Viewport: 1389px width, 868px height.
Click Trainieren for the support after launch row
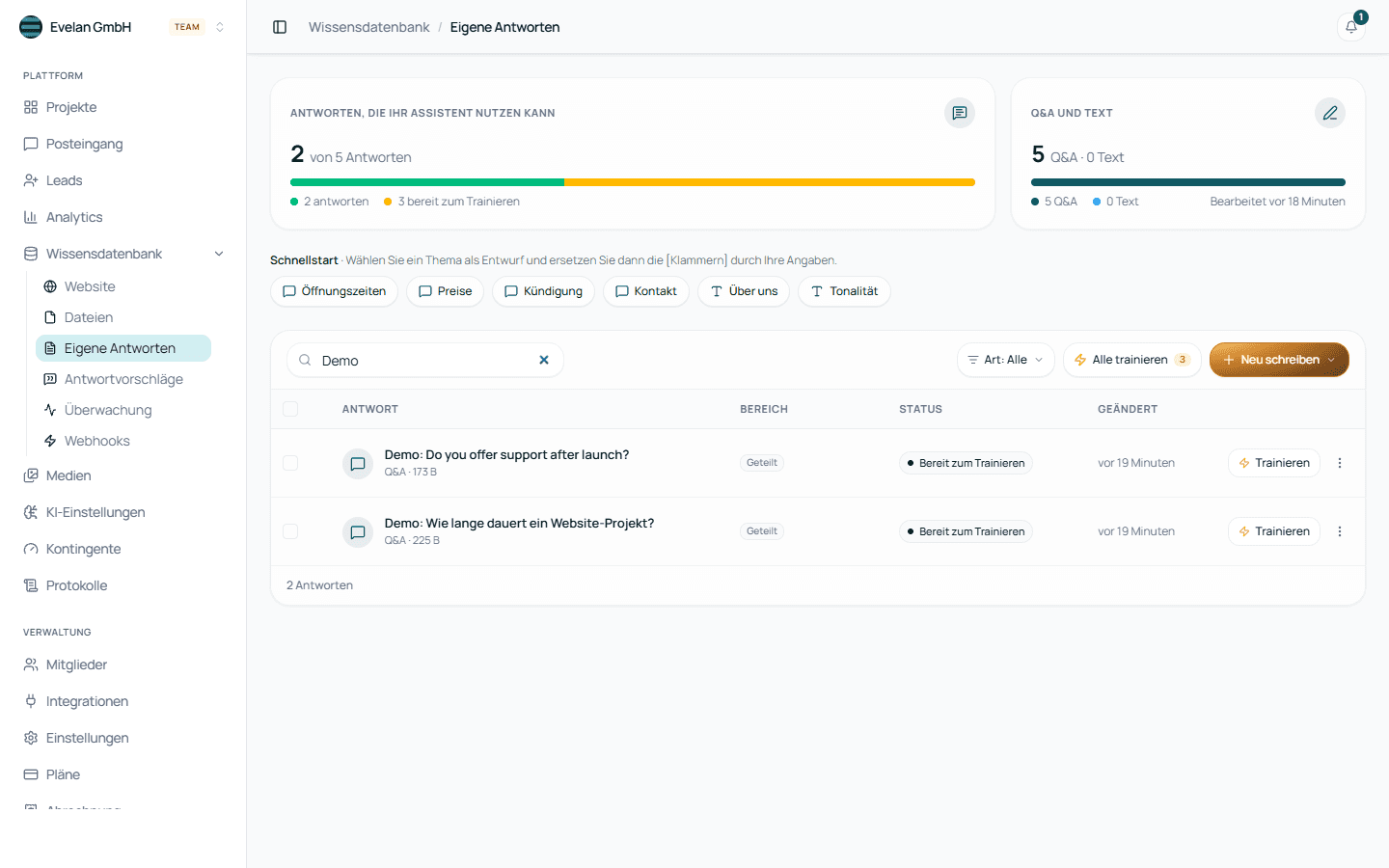pyautogui.click(x=1274, y=463)
